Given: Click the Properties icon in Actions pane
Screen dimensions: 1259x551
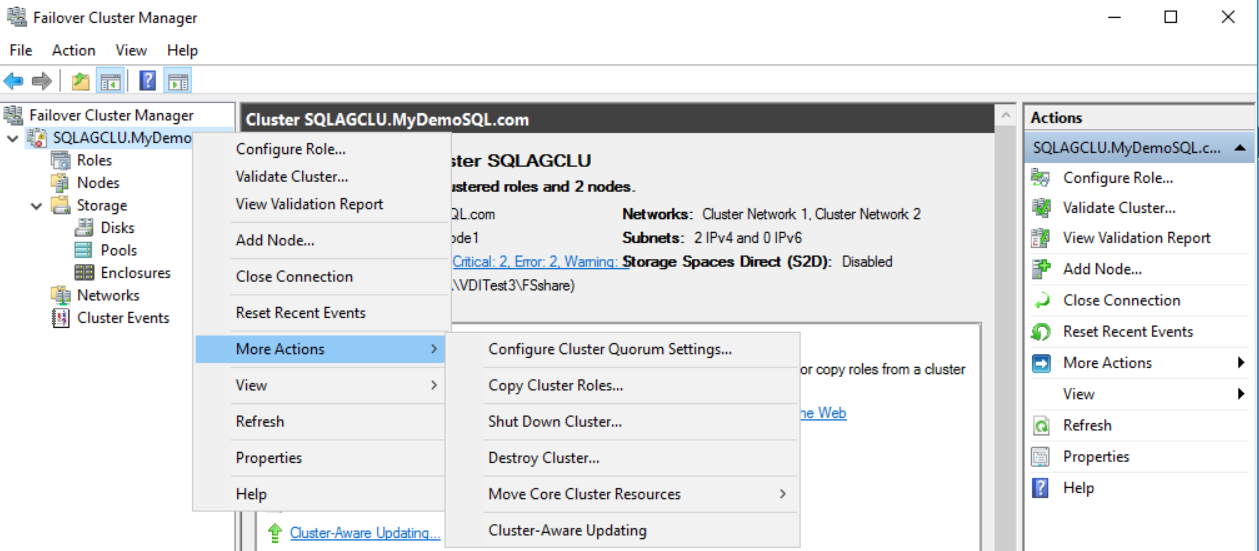Looking at the screenshot, I should click(x=1041, y=457).
